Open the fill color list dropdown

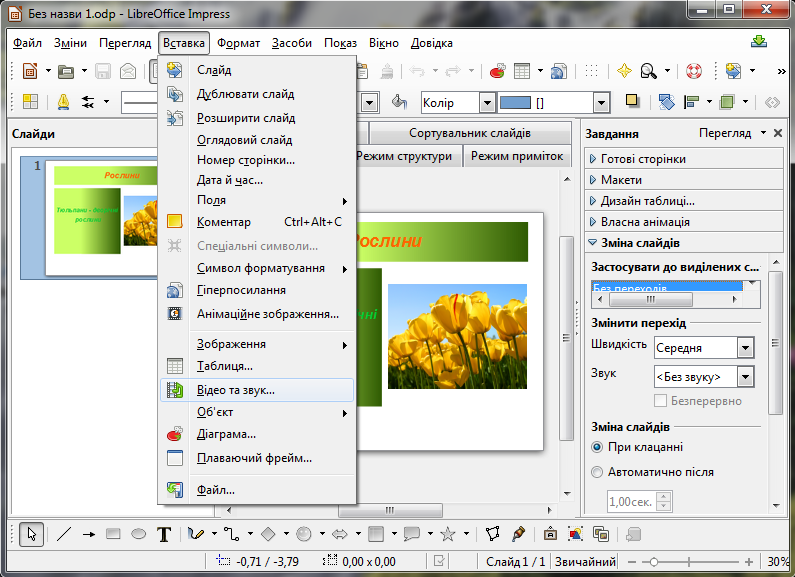click(601, 103)
